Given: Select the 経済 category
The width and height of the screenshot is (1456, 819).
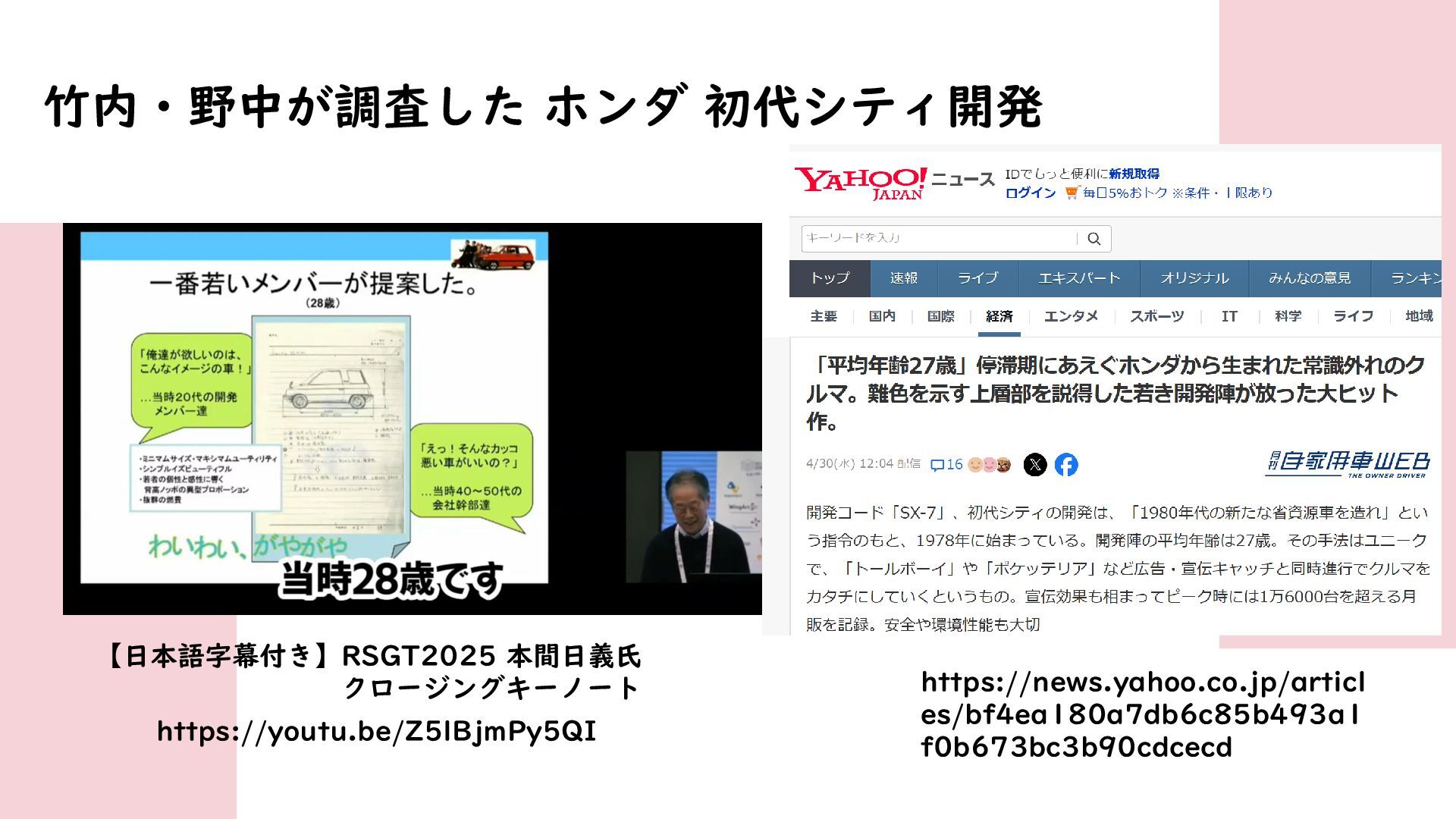Looking at the screenshot, I should (999, 316).
